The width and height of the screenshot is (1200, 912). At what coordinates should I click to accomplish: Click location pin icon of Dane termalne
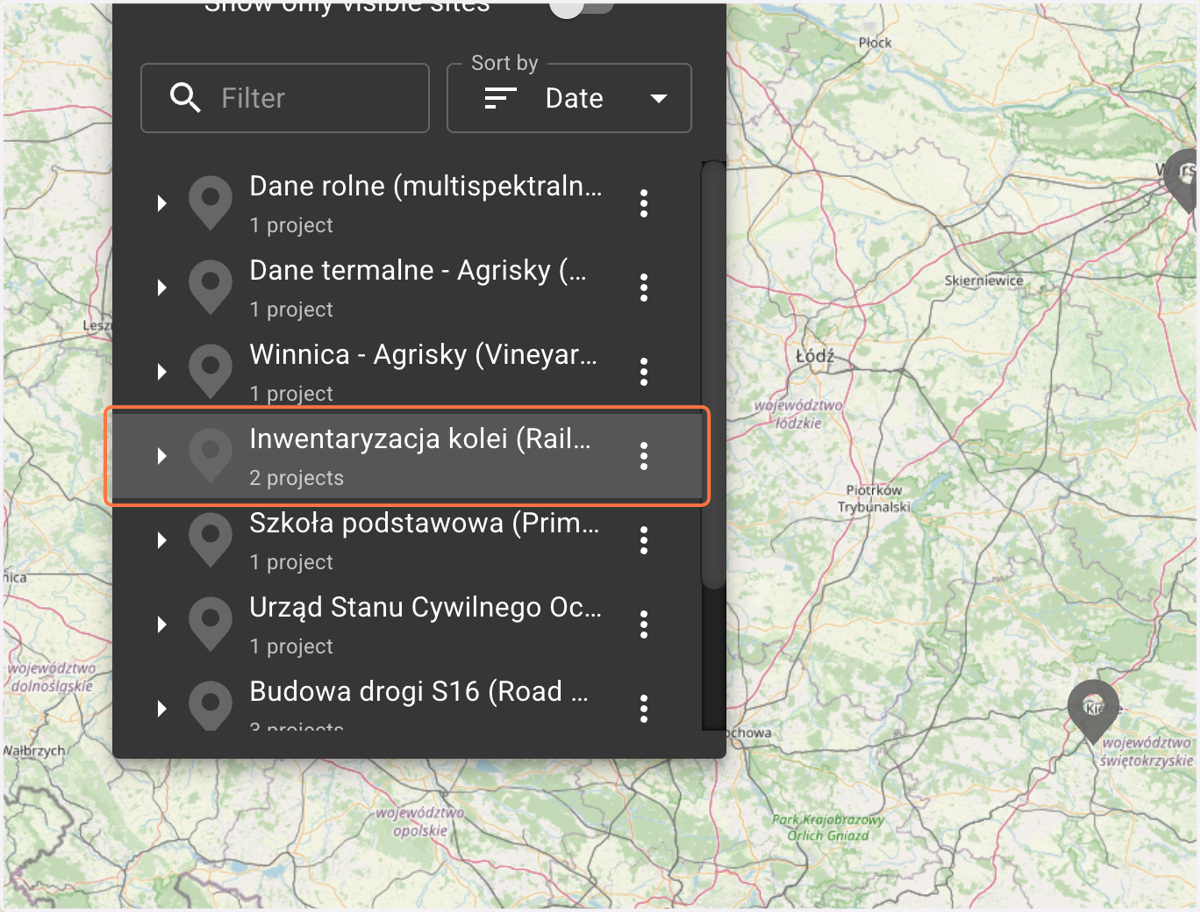[x=210, y=288]
